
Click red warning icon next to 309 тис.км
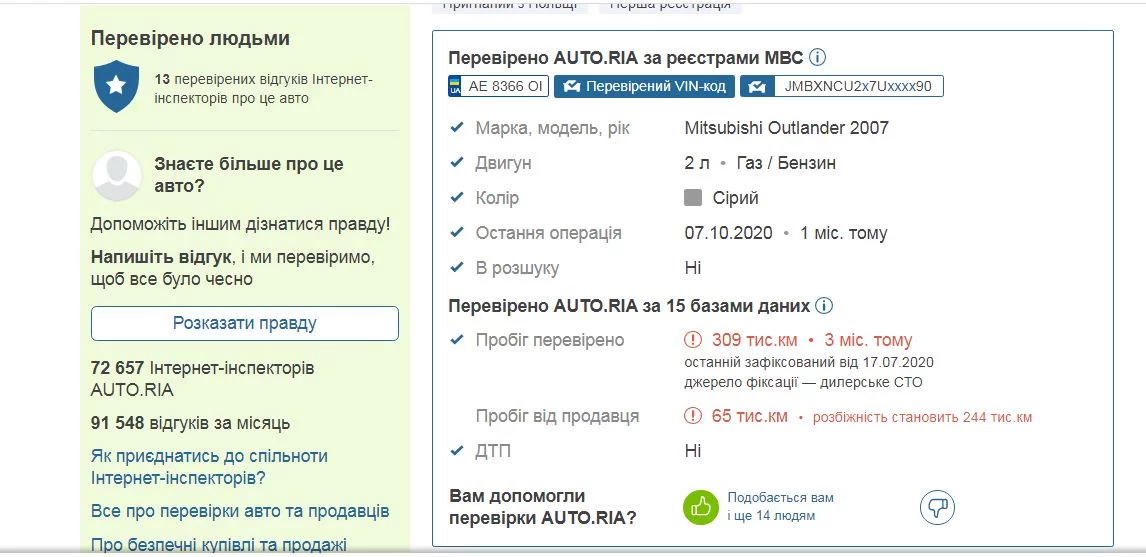coord(692,340)
